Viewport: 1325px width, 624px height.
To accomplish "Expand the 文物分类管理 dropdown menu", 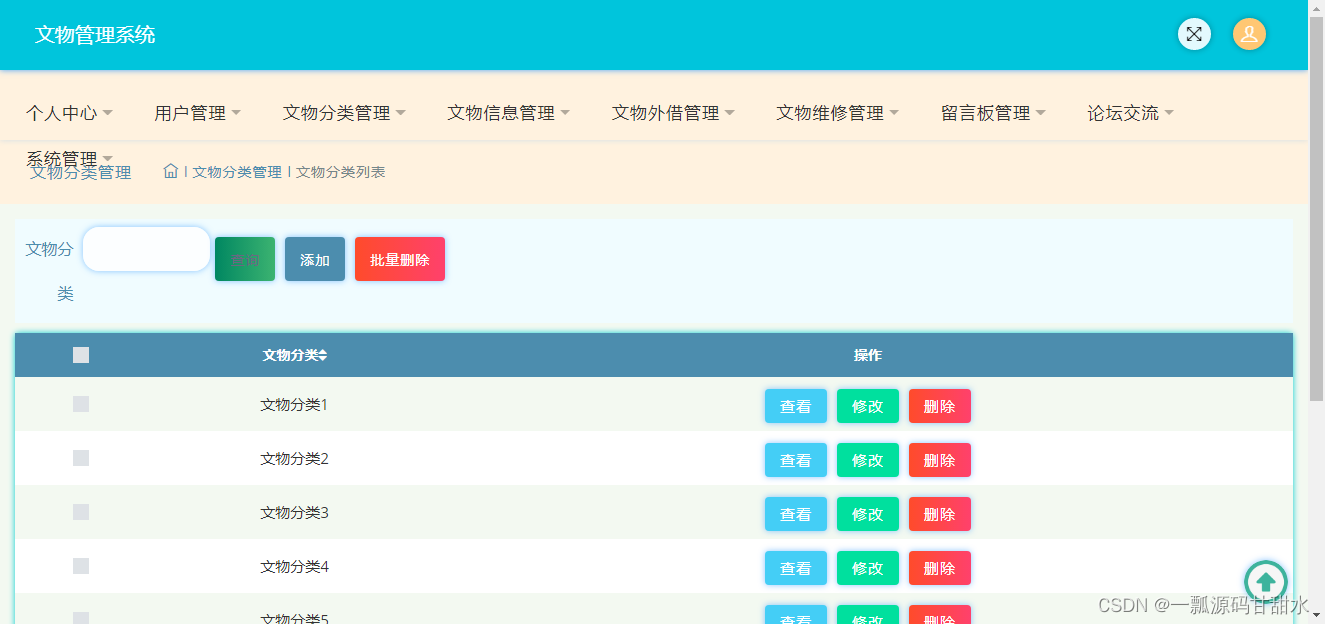I will 344,113.
